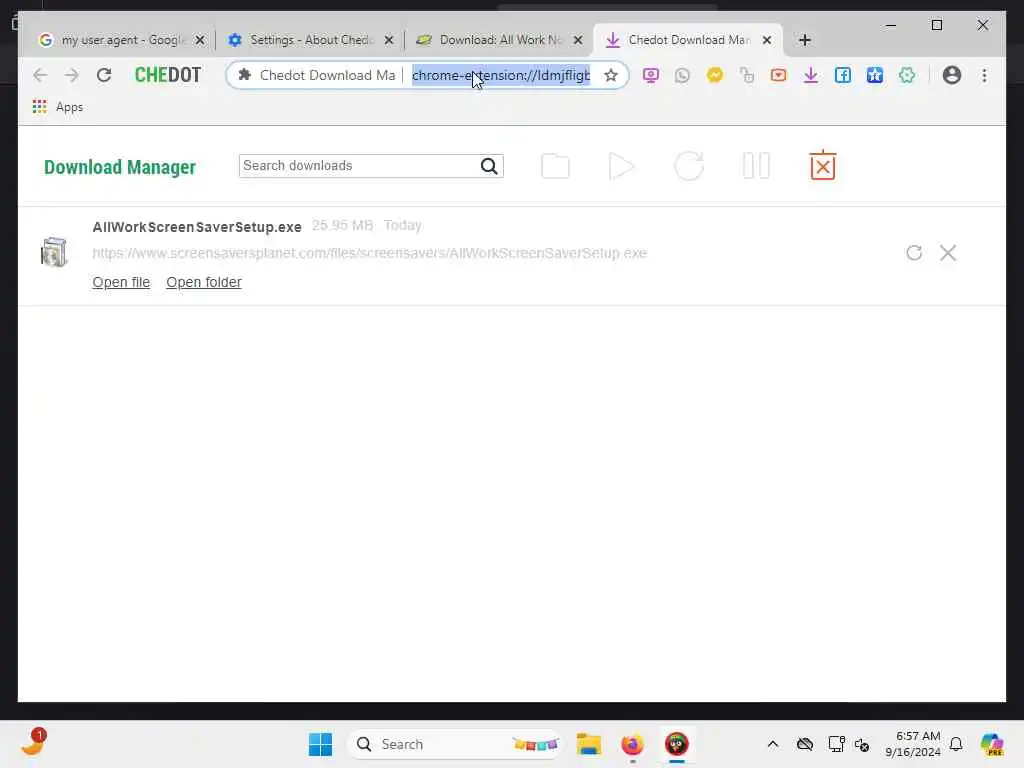Click the Chedot browser taskbar icon
The width and height of the screenshot is (1024, 768).
(x=677, y=744)
